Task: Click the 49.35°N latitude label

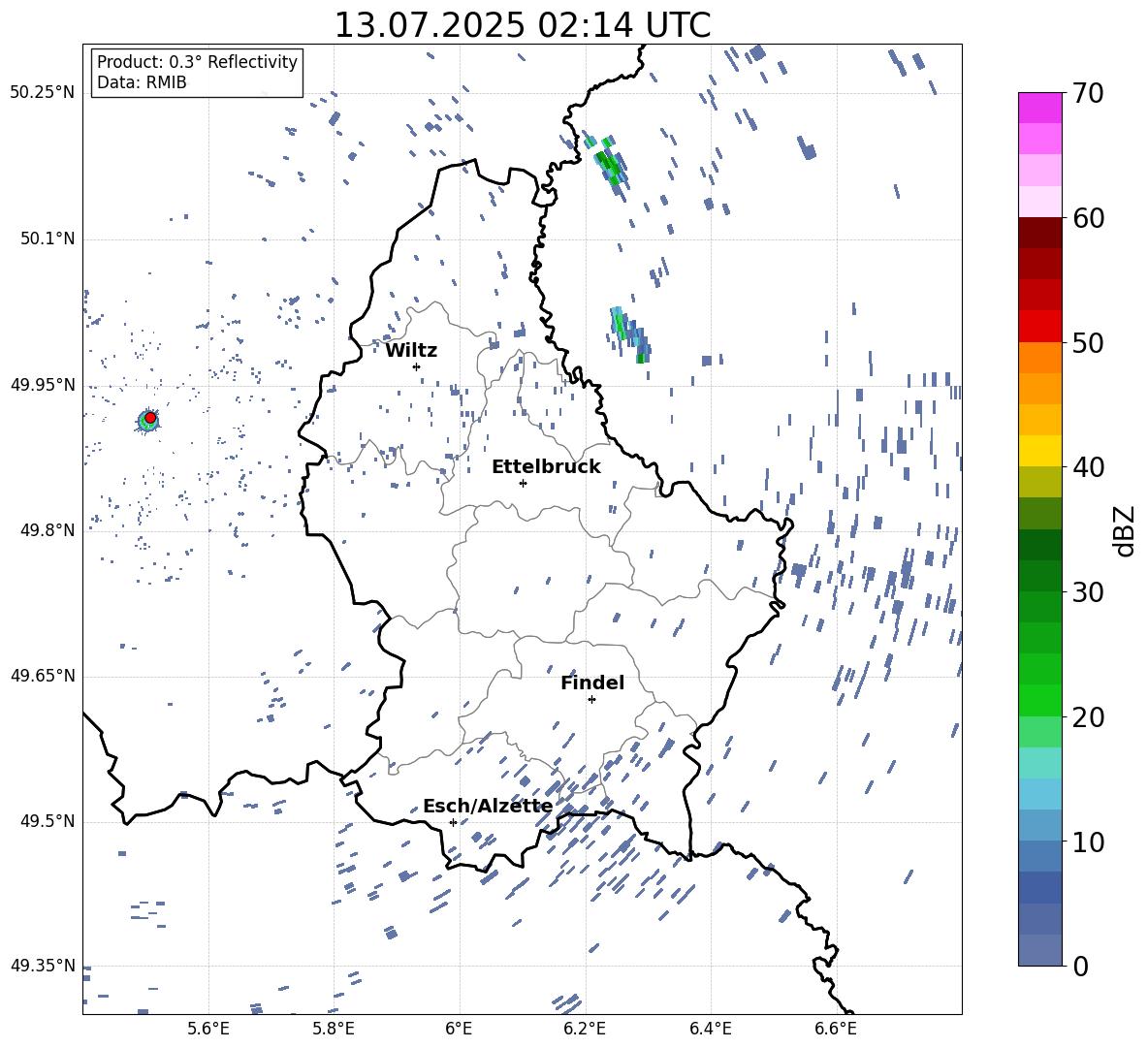Action: [43, 967]
